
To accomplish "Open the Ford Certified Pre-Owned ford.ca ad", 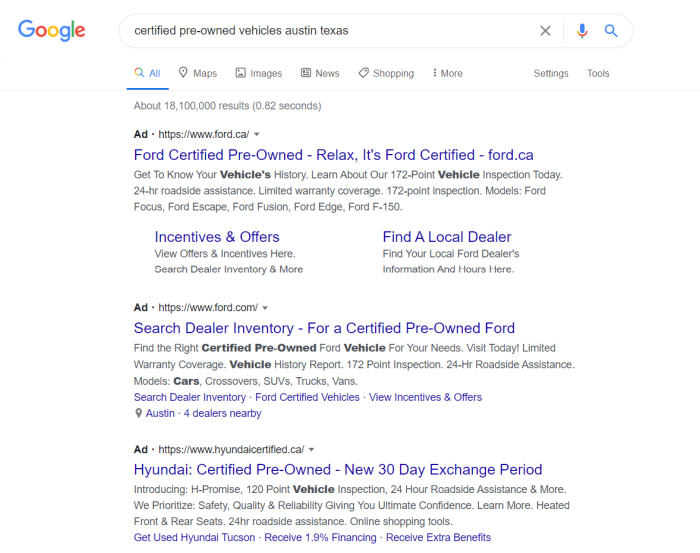I will coord(333,155).
